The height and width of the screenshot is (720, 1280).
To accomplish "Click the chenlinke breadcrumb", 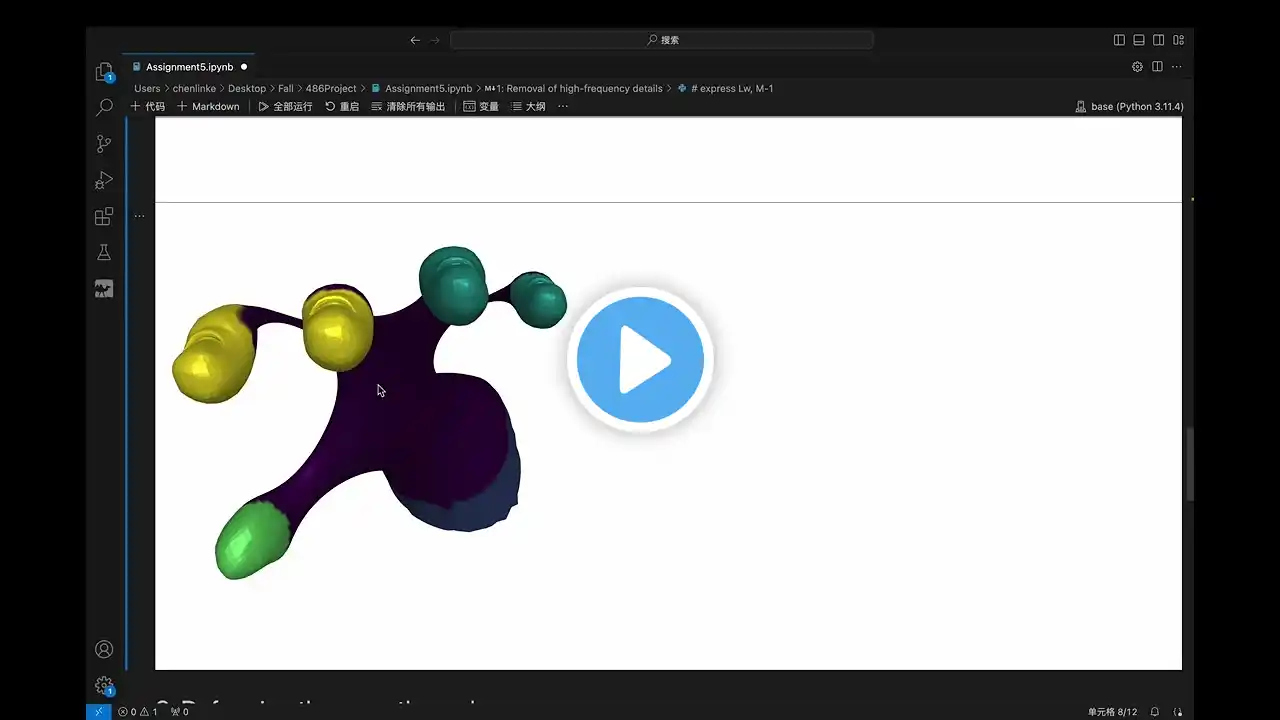I will [x=194, y=88].
